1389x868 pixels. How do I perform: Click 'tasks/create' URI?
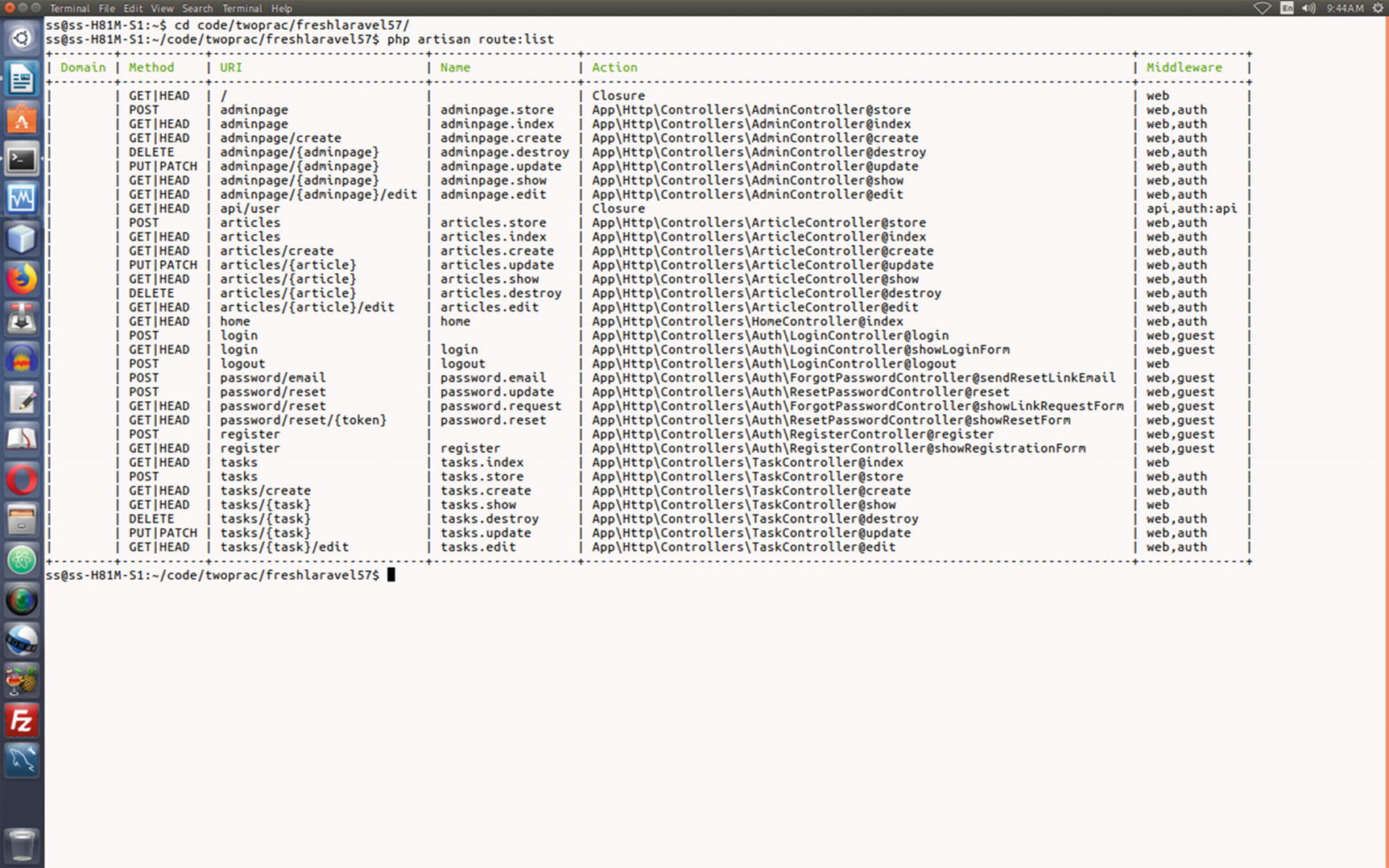tap(266, 490)
